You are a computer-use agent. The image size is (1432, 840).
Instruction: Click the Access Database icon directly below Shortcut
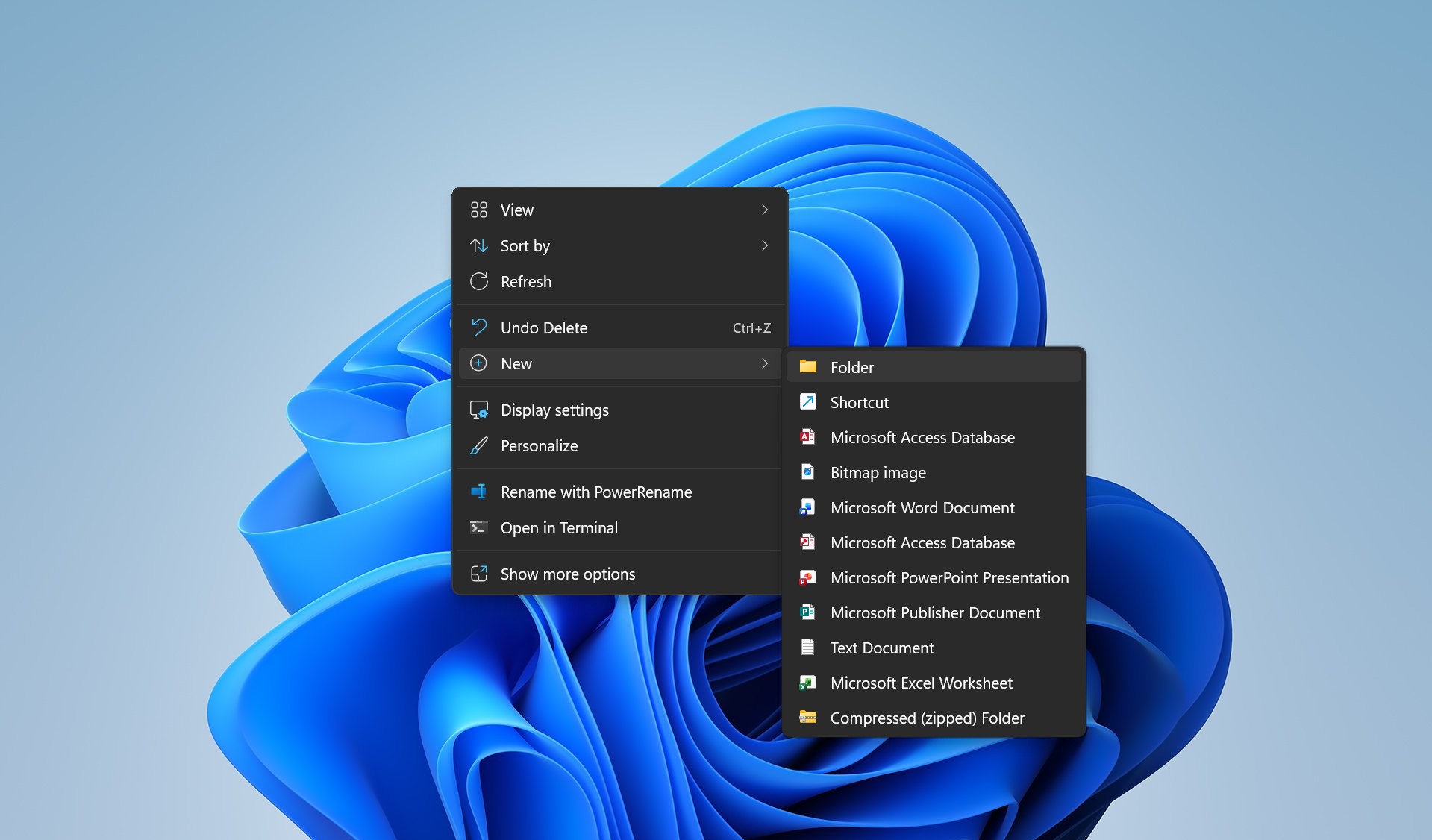(x=807, y=437)
